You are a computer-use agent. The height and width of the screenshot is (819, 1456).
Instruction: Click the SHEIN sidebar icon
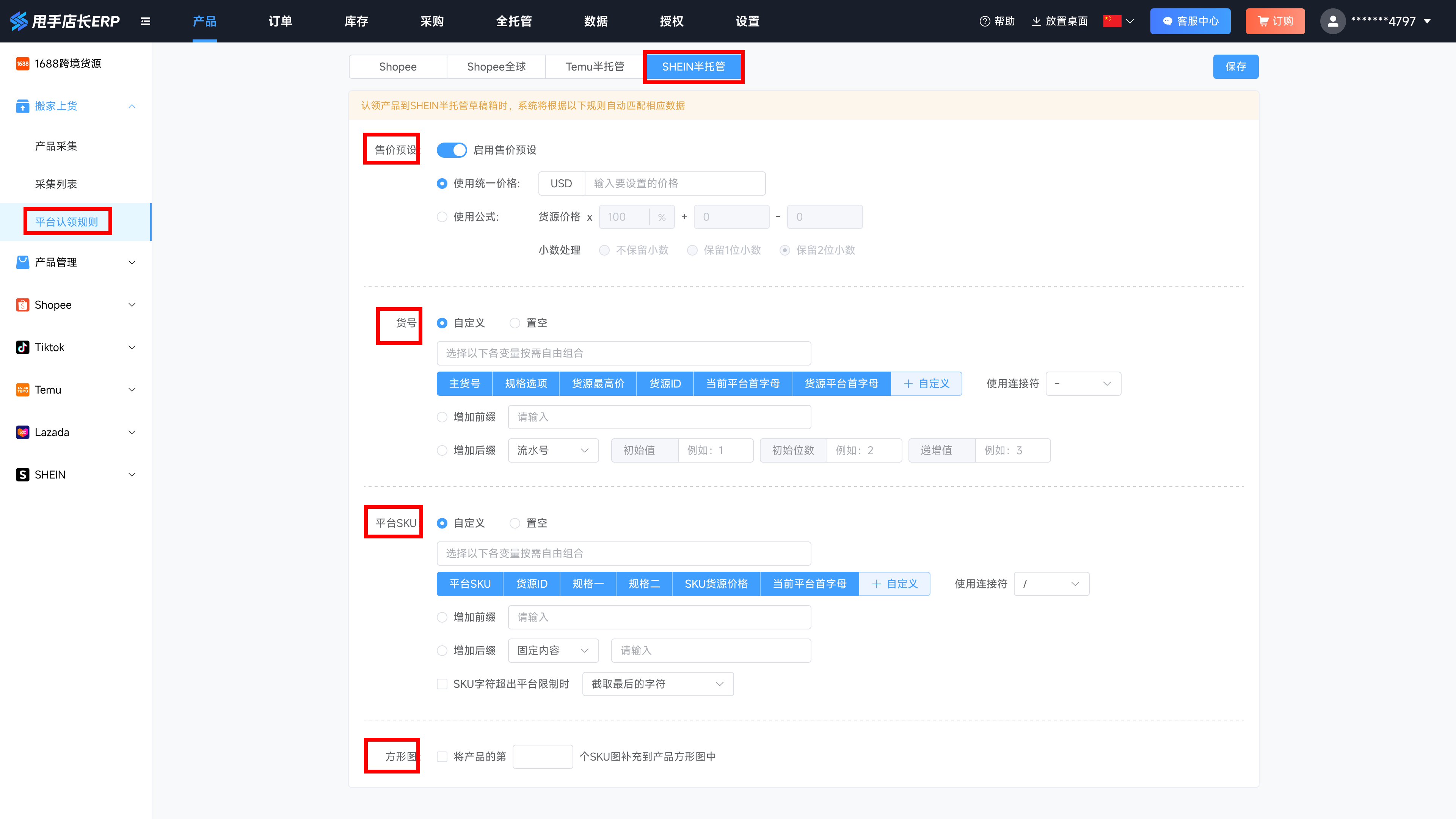tap(23, 475)
